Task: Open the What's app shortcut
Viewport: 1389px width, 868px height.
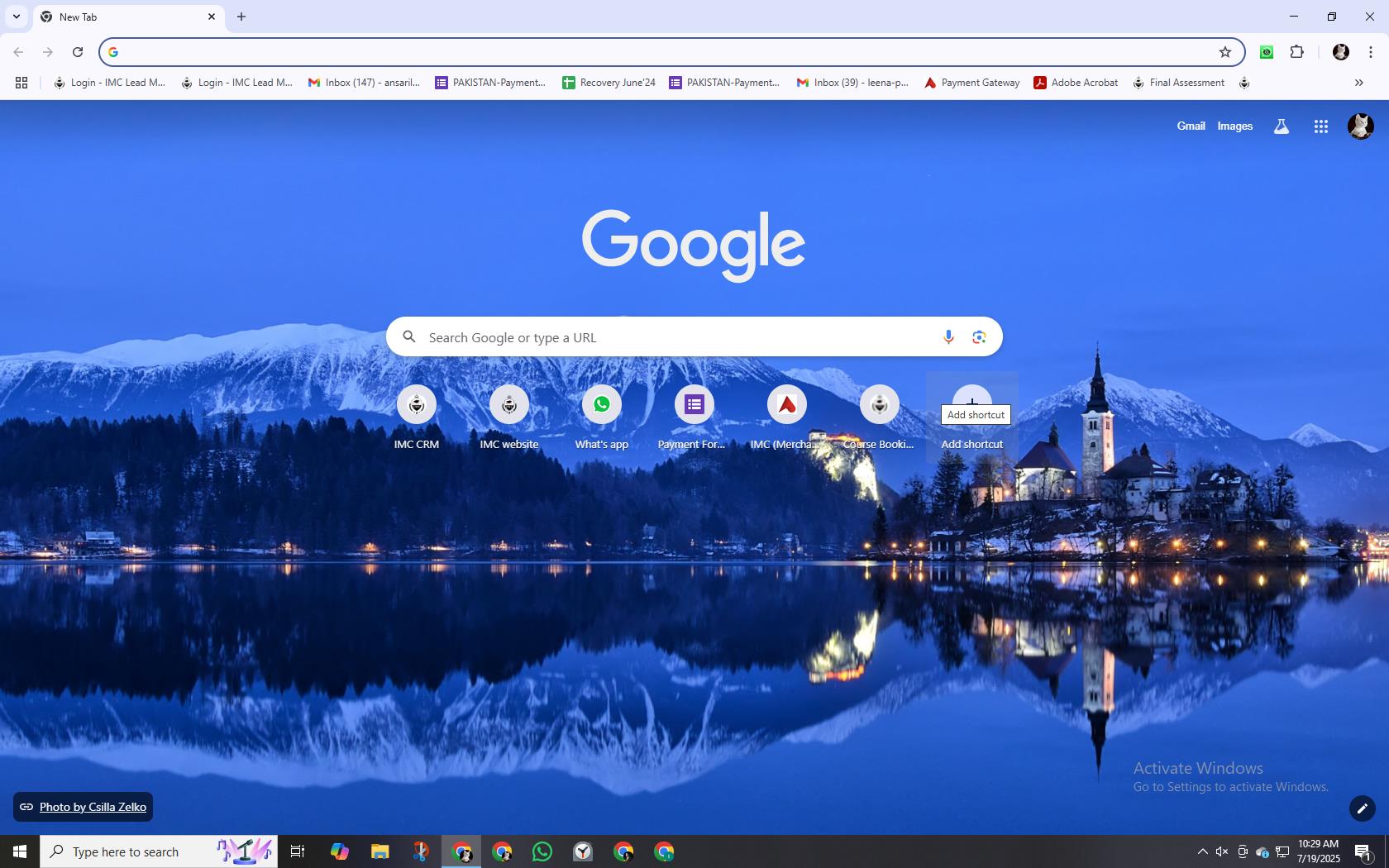Action: (x=602, y=418)
